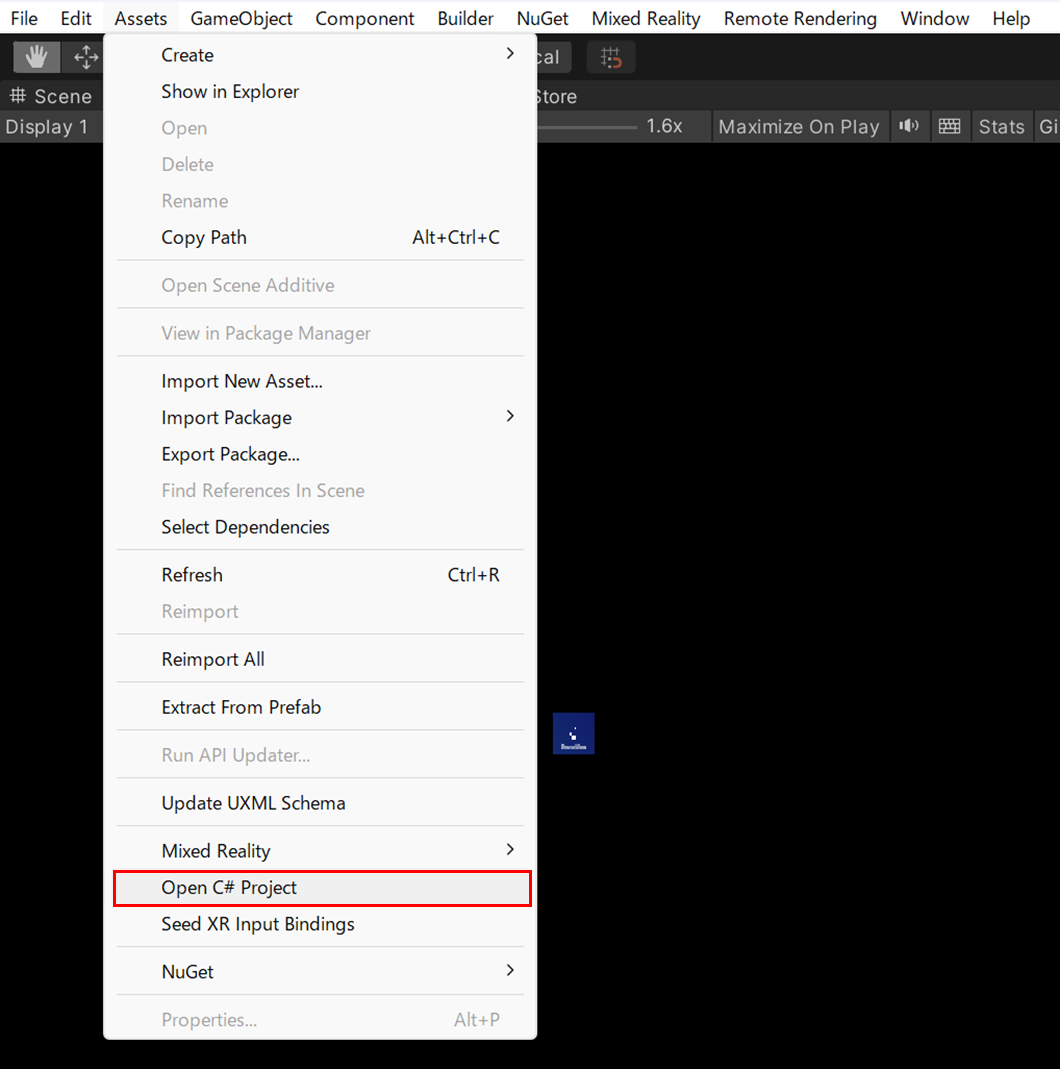
Task: Open the Component menu
Action: point(365,18)
